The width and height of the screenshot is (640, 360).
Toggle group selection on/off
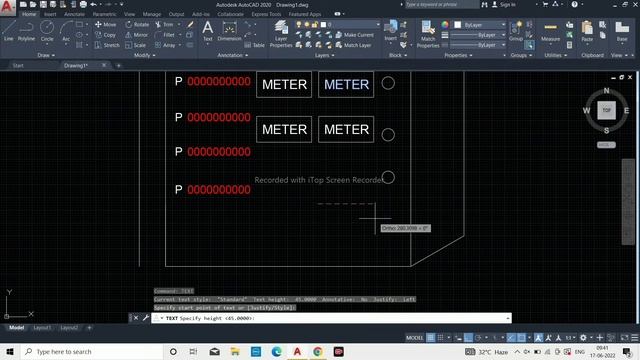click(529, 45)
